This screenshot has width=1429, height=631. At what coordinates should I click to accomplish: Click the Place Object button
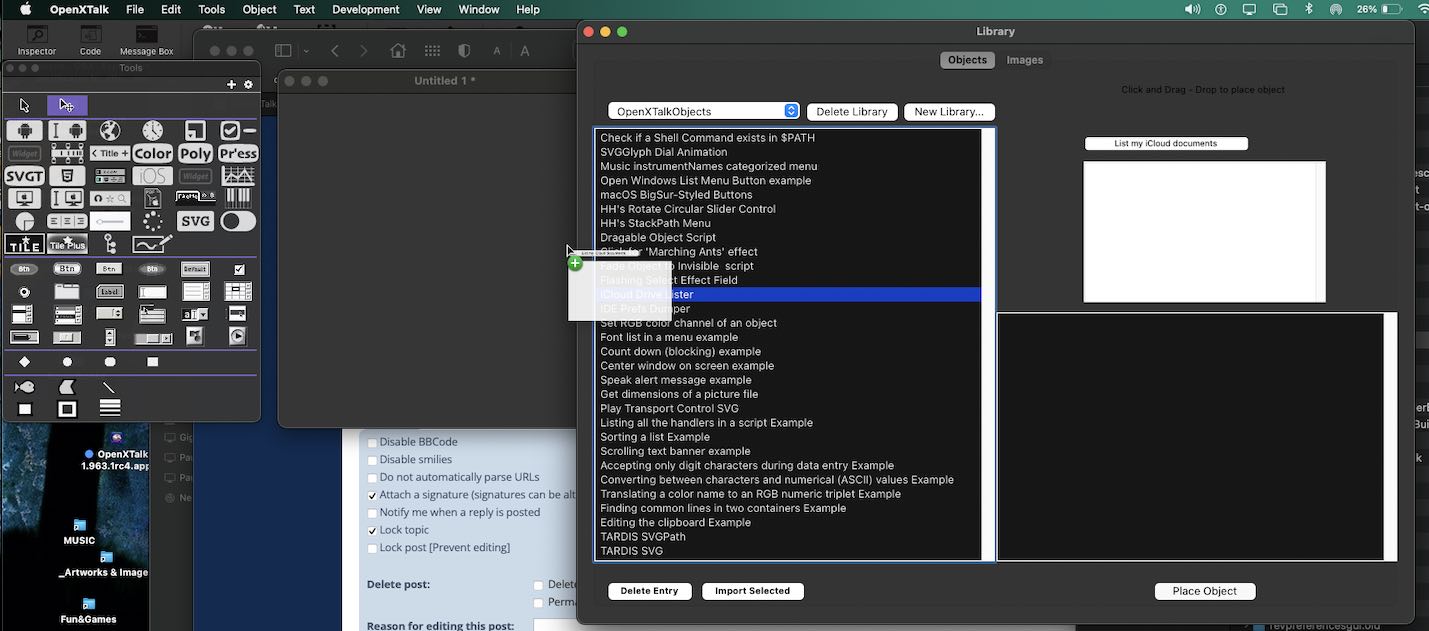click(x=1205, y=591)
